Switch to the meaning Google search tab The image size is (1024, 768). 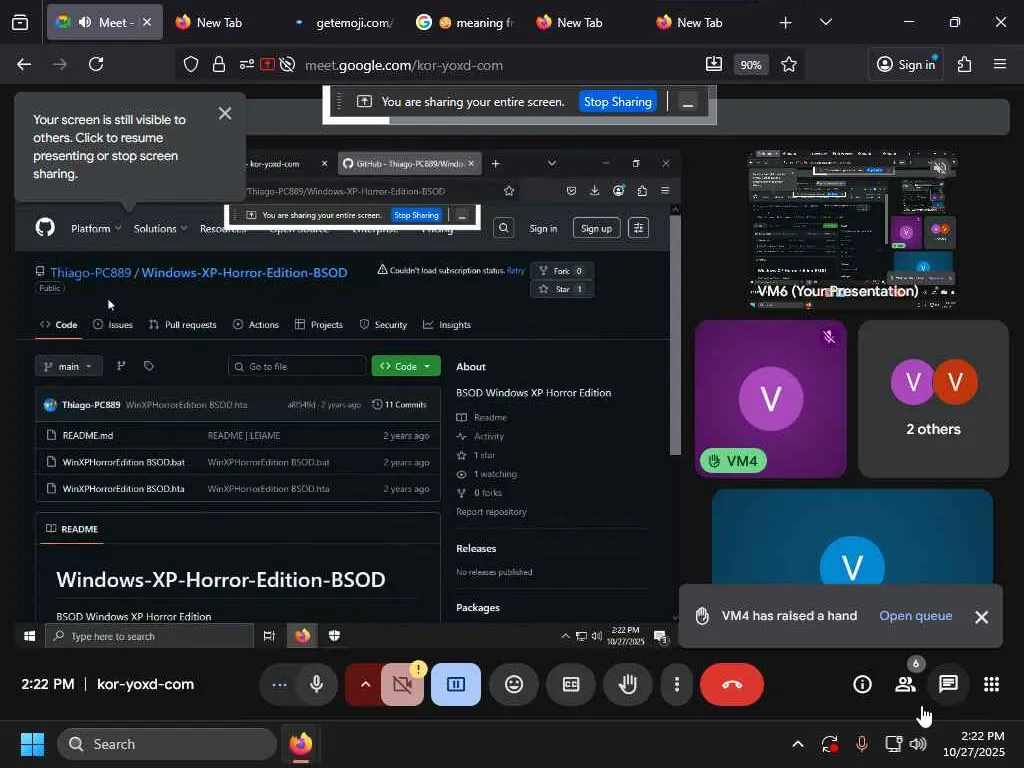466,22
